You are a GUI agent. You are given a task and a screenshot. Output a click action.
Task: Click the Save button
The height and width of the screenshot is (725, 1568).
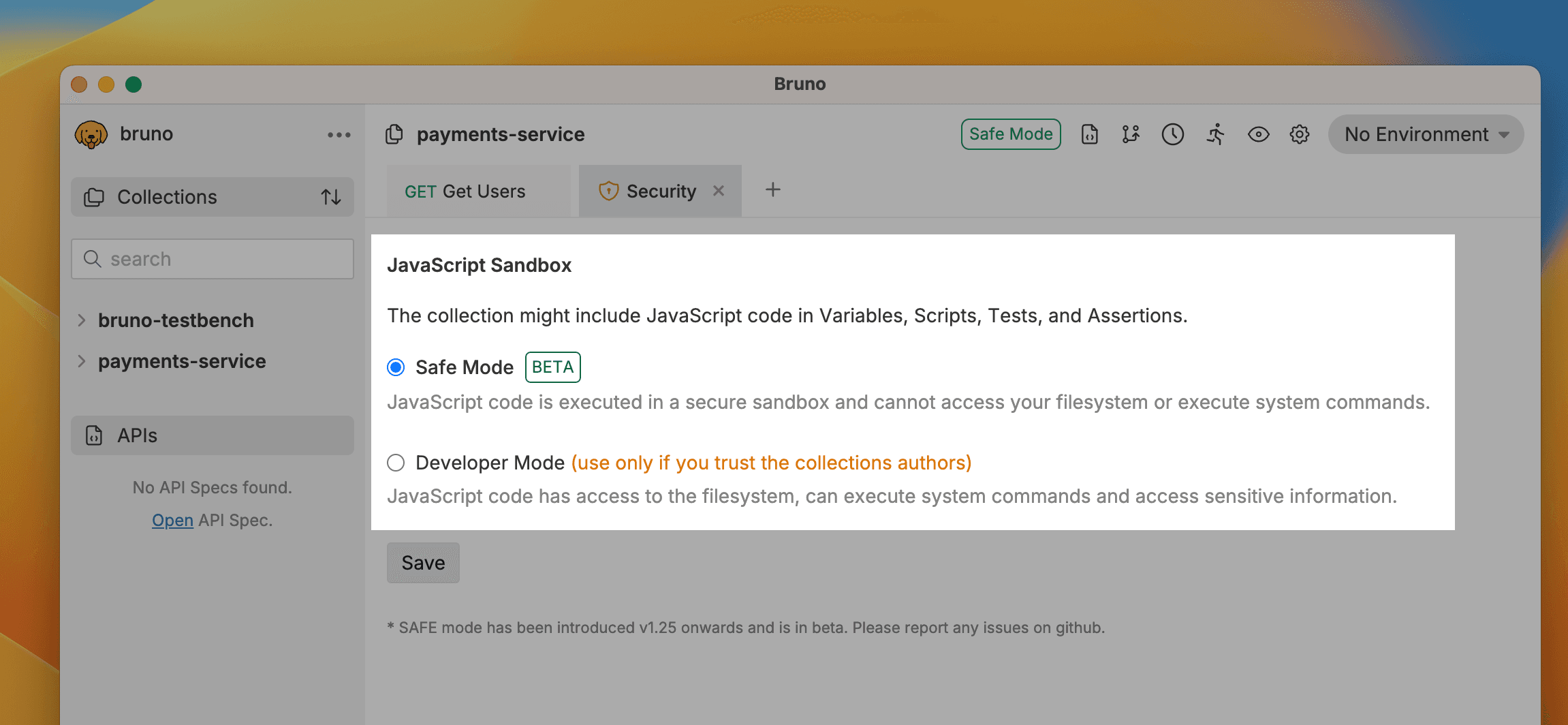pyautogui.click(x=423, y=563)
